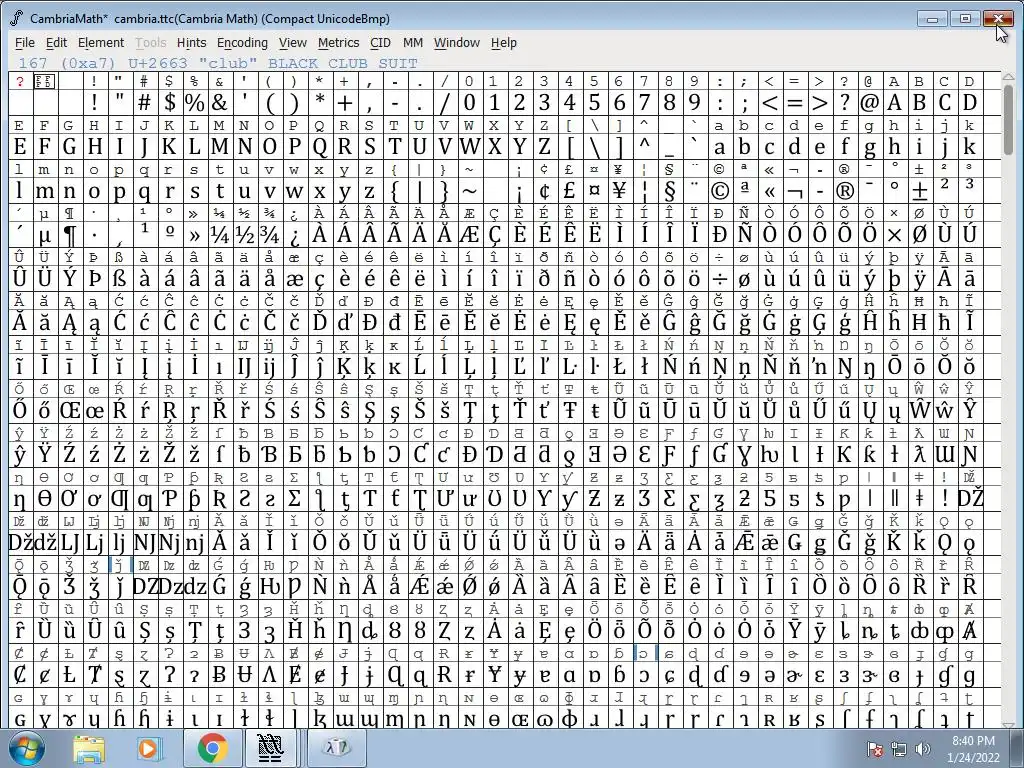
Task: Select the dollar sign $ glyph cell
Action: click(170, 103)
